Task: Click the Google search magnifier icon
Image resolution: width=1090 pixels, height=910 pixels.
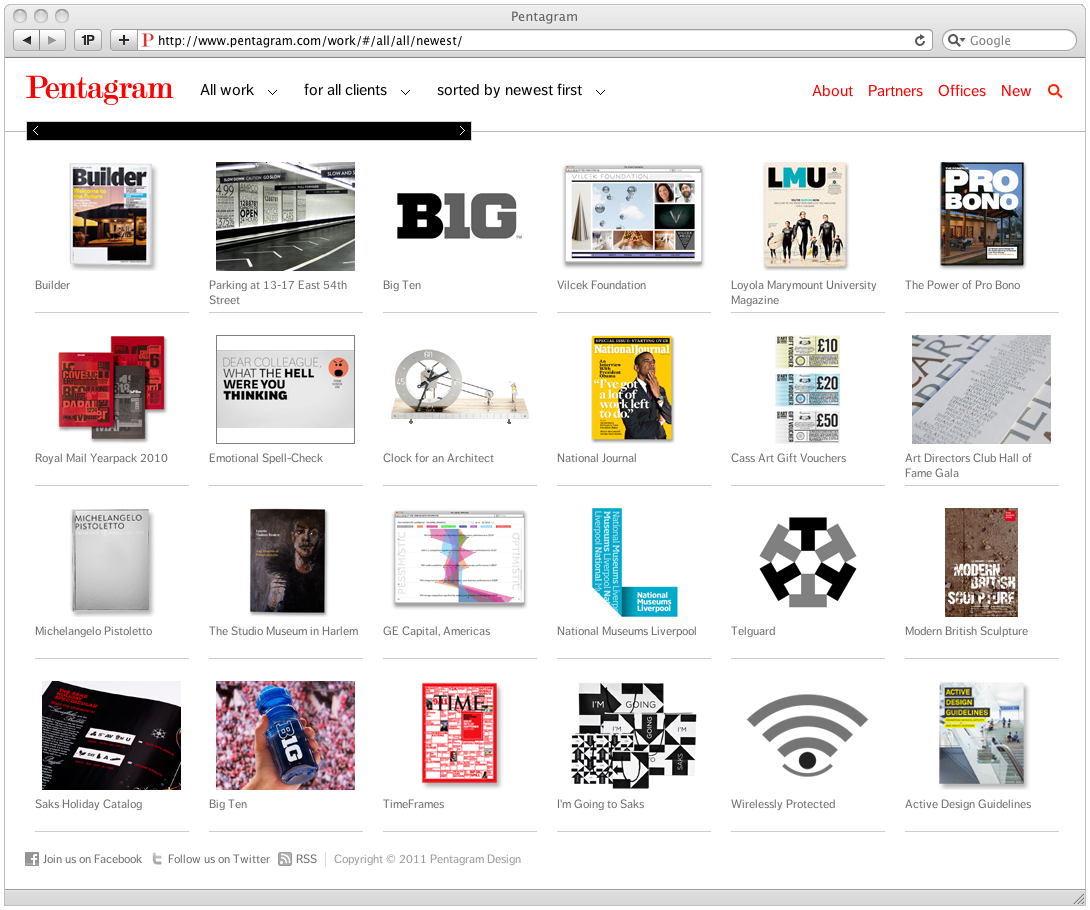Action: [x=956, y=40]
